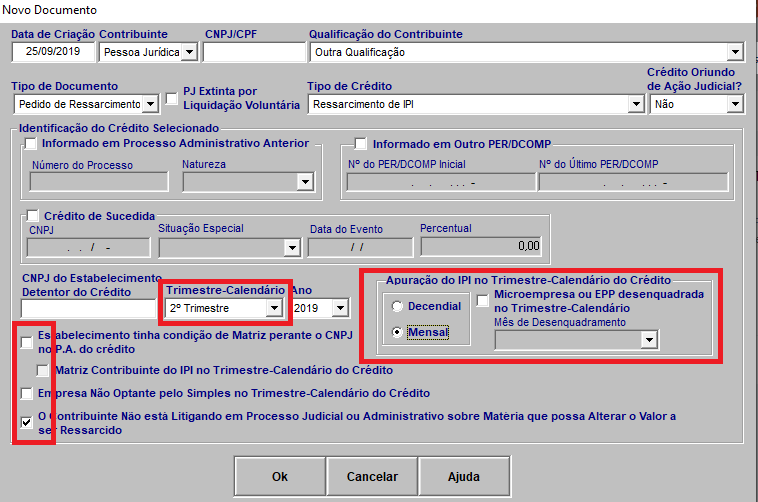Image resolution: width=758 pixels, height=502 pixels.
Task: Expand the Ano 2019 dropdown
Action: 341,308
